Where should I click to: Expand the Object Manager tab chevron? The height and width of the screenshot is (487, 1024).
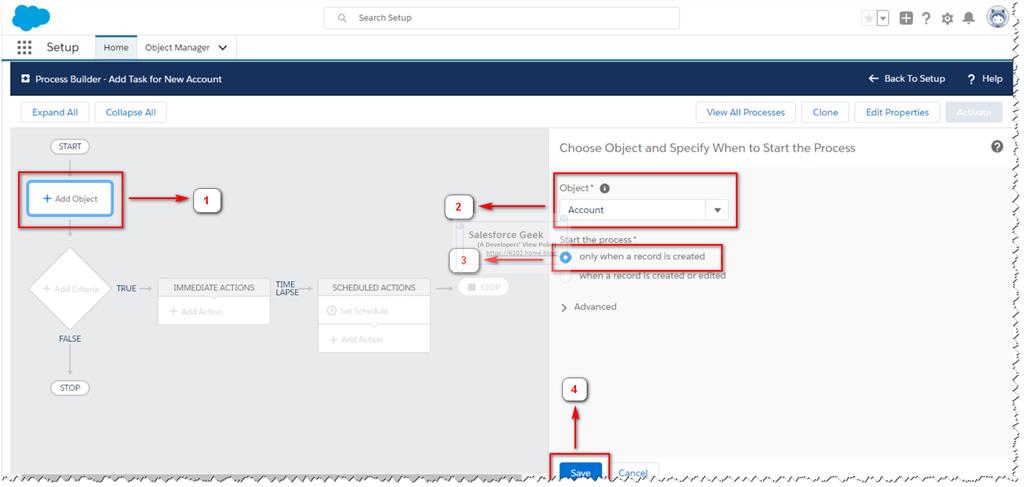coord(223,48)
